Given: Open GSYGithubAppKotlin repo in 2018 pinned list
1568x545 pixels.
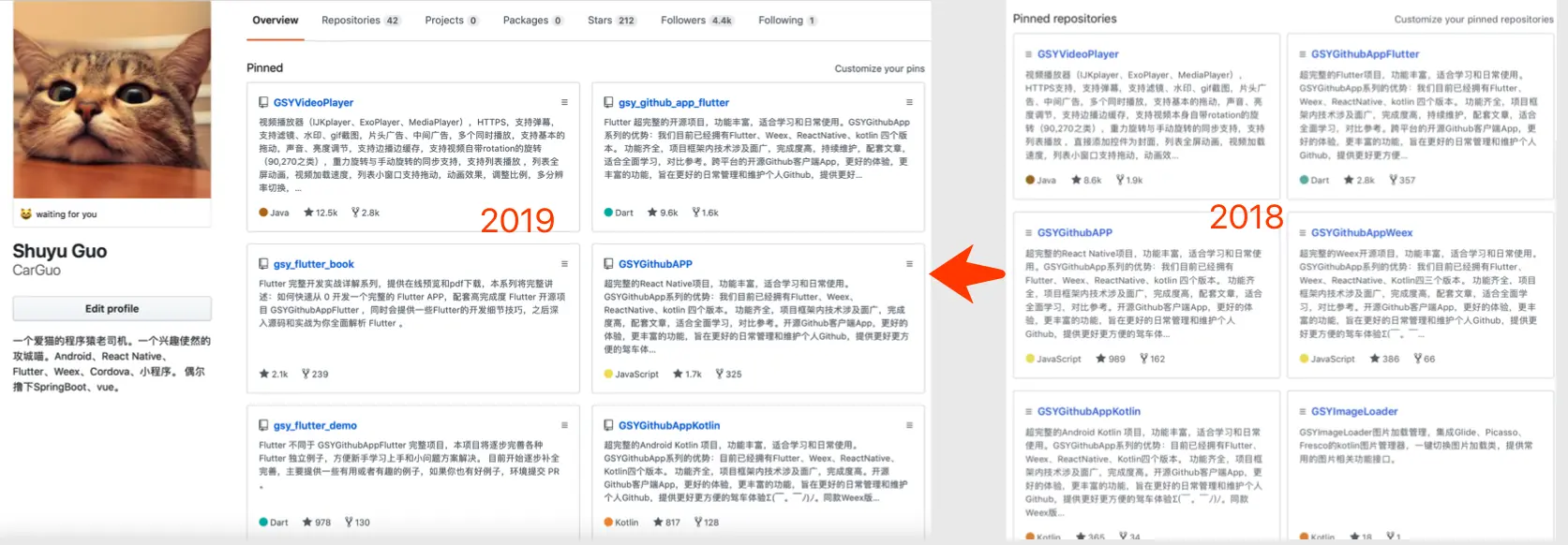Looking at the screenshot, I should [x=1089, y=411].
